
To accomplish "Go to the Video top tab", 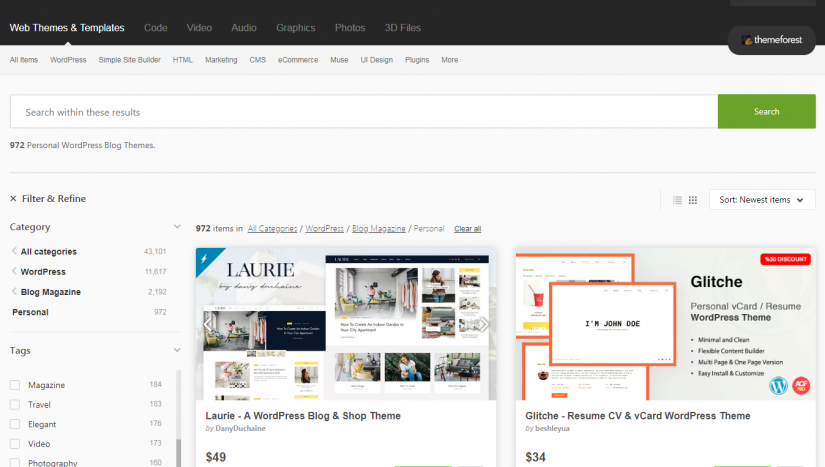I will [199, 28].
